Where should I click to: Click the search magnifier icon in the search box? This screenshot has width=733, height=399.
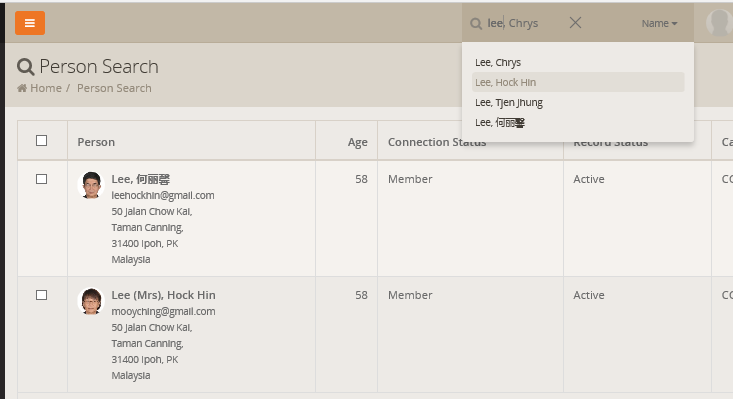click(x=476, y=24)
